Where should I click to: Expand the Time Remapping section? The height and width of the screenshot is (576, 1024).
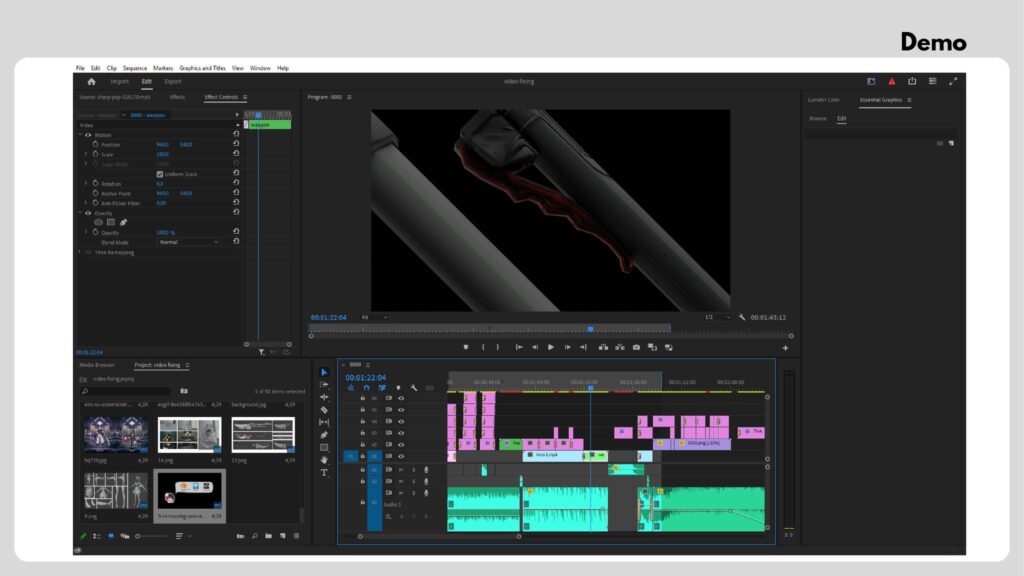(x=79, y=251)
